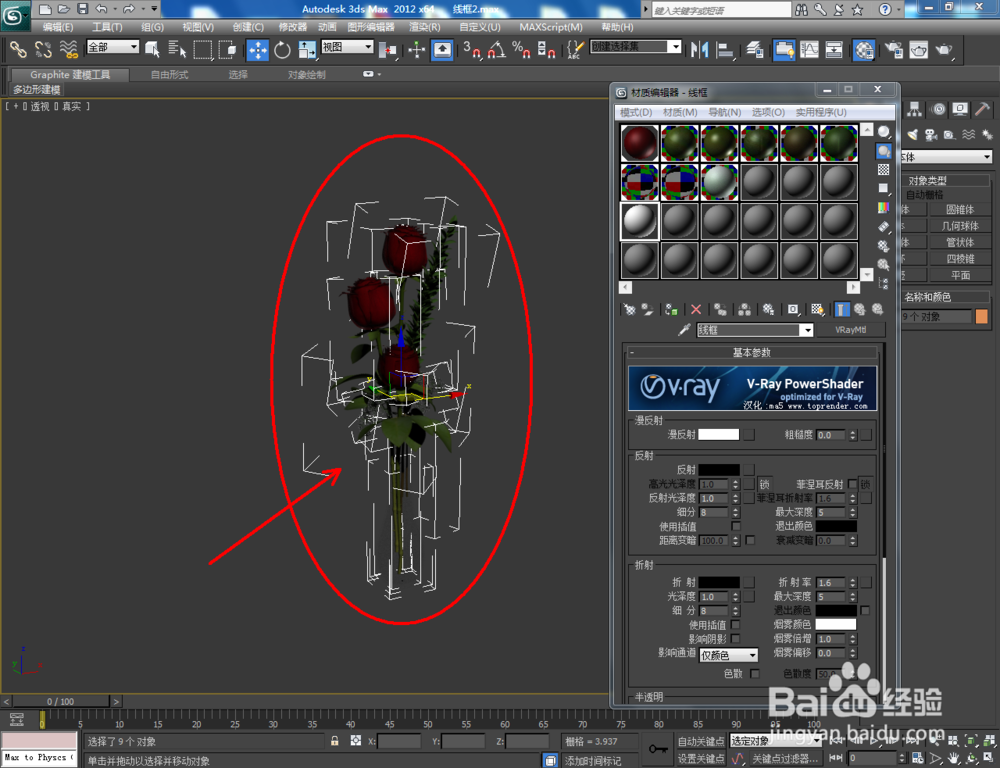Open the Material Editor toolbar icon

click(864, 49)
